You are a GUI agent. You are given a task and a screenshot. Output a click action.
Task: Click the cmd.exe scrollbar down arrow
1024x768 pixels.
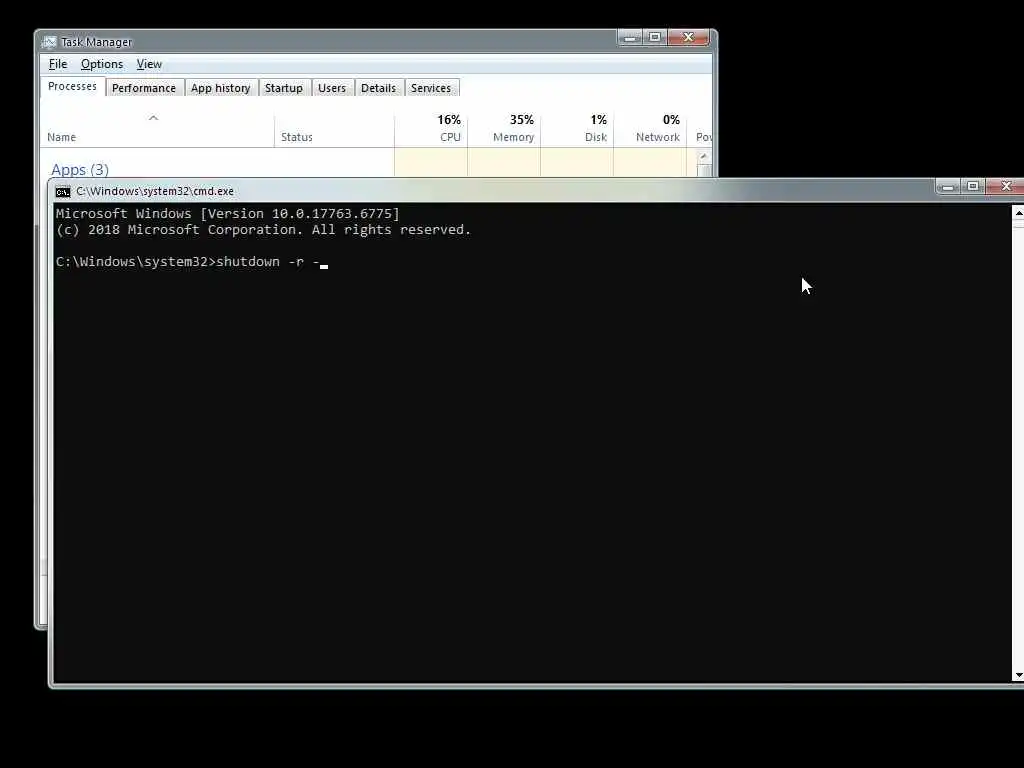pos(1018,675)
